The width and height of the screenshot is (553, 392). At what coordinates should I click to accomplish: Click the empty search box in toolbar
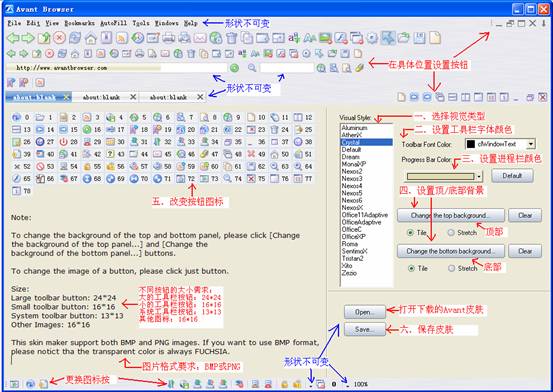287,68
